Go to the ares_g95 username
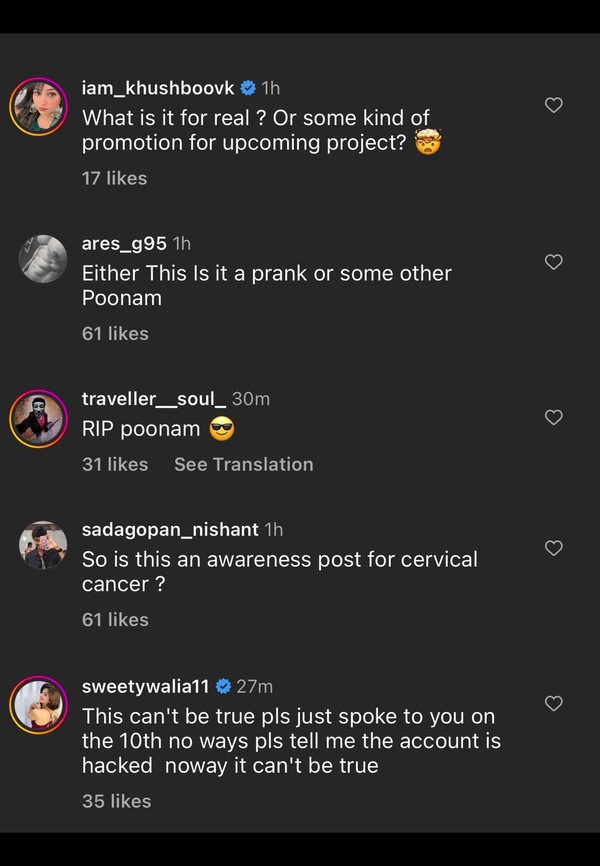Image resolution: width=600 pixels, height=866 pixels. coord(124,243)
